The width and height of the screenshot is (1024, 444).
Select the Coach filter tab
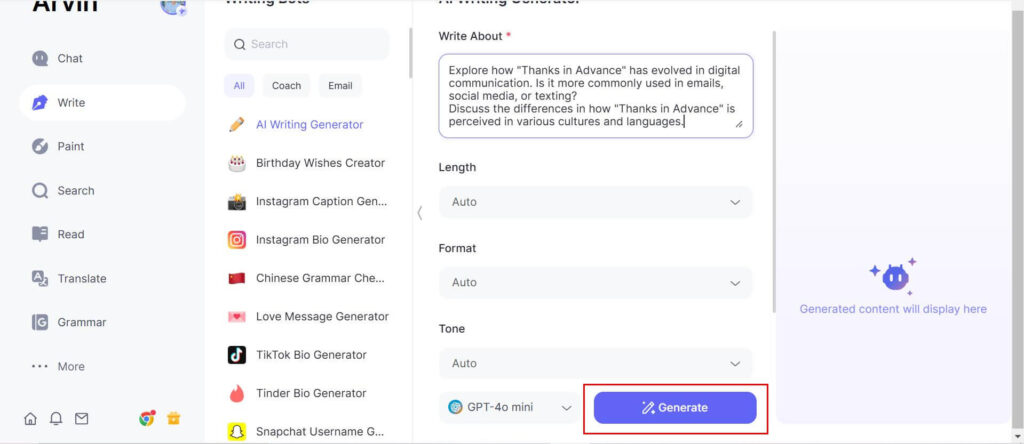[x=286, y=86]
